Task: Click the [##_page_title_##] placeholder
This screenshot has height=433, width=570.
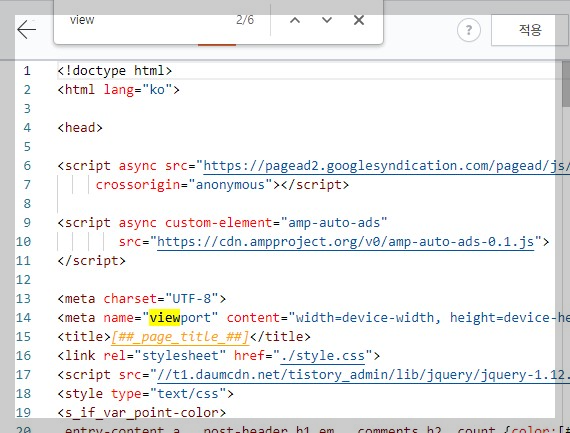Action: coord(180,337)
